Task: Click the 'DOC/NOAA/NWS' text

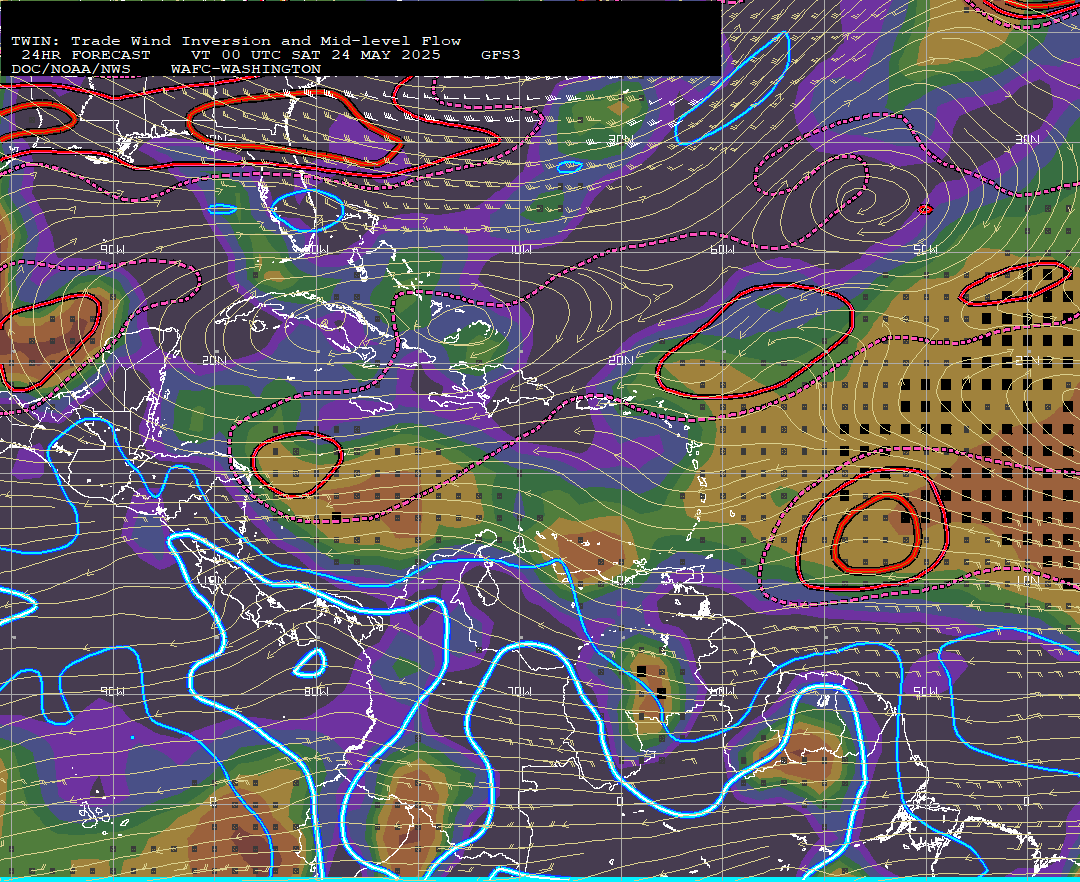Action: pos(71,70)
